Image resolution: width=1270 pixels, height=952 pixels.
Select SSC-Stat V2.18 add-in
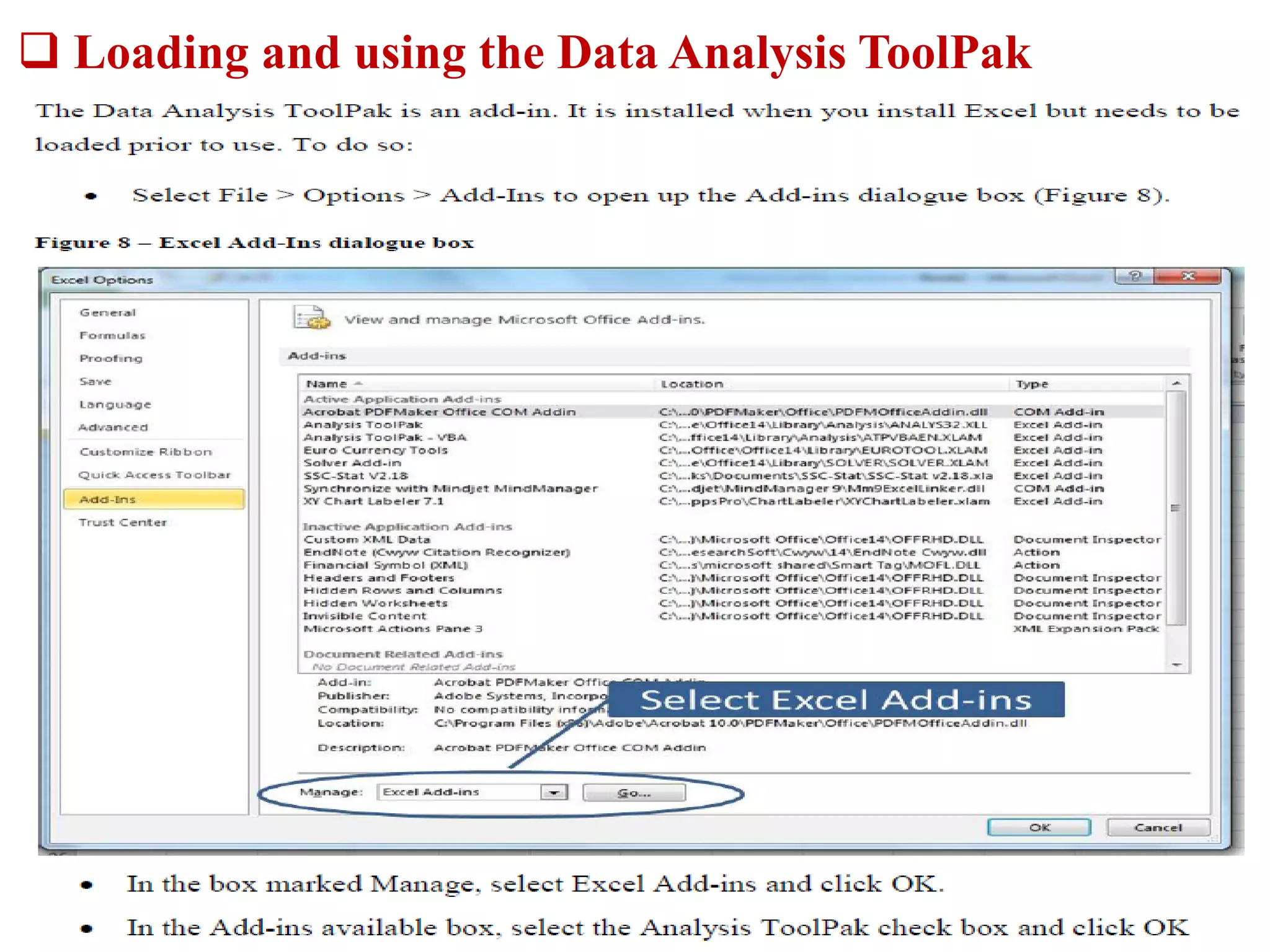(x=732, y=475)
